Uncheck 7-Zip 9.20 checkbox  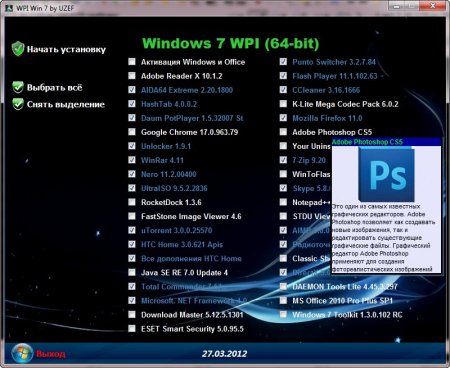pyautogui.click(x=283, y=160)
